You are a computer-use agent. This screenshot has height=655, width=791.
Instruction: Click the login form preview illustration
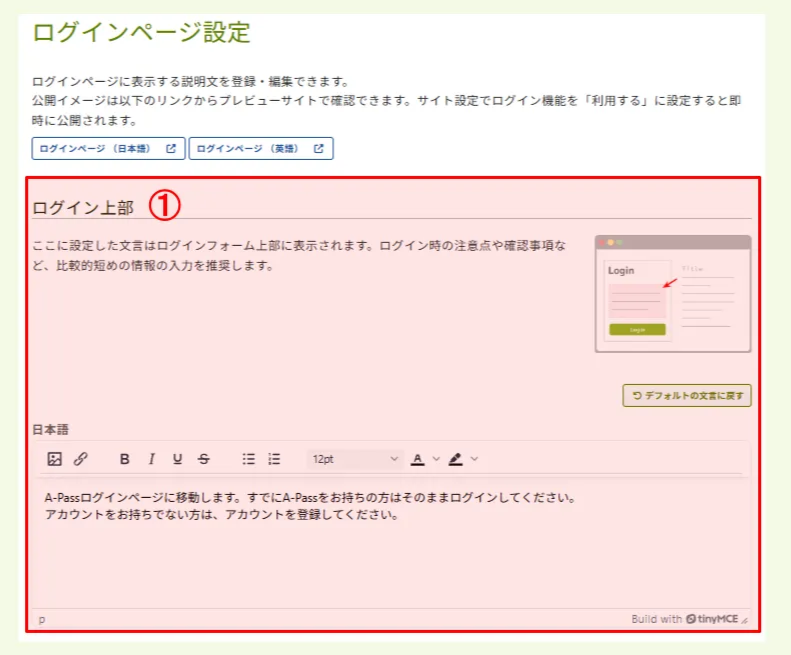tap(673, 294)
